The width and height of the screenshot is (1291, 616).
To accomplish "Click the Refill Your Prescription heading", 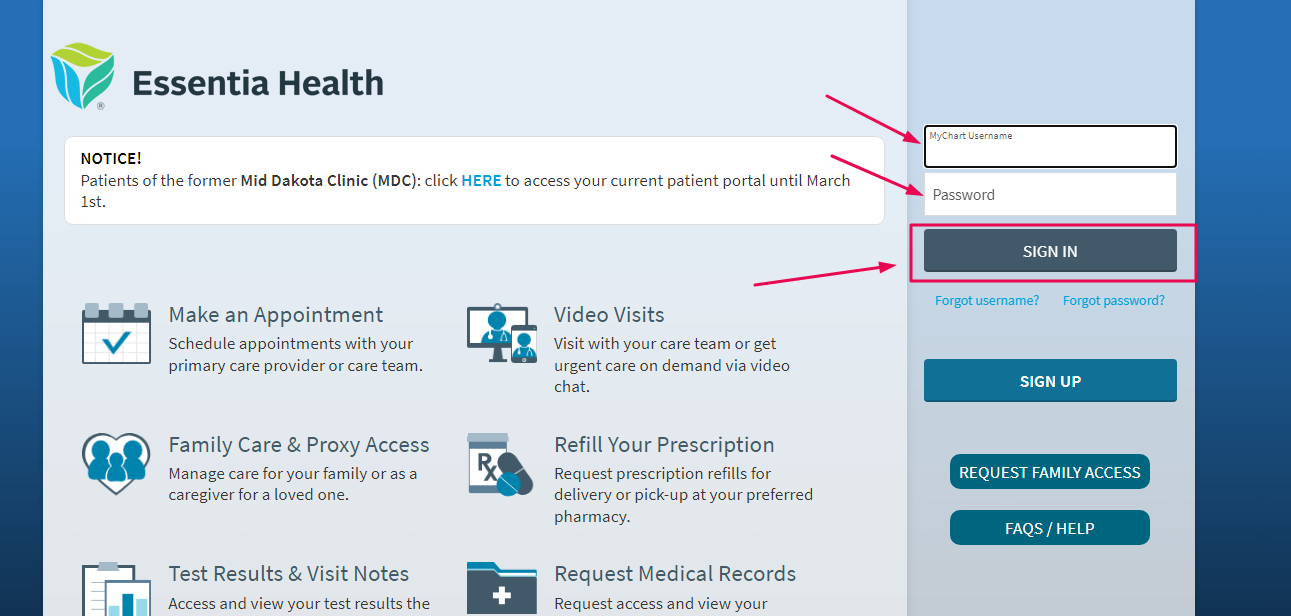I will tap(665, 445).
